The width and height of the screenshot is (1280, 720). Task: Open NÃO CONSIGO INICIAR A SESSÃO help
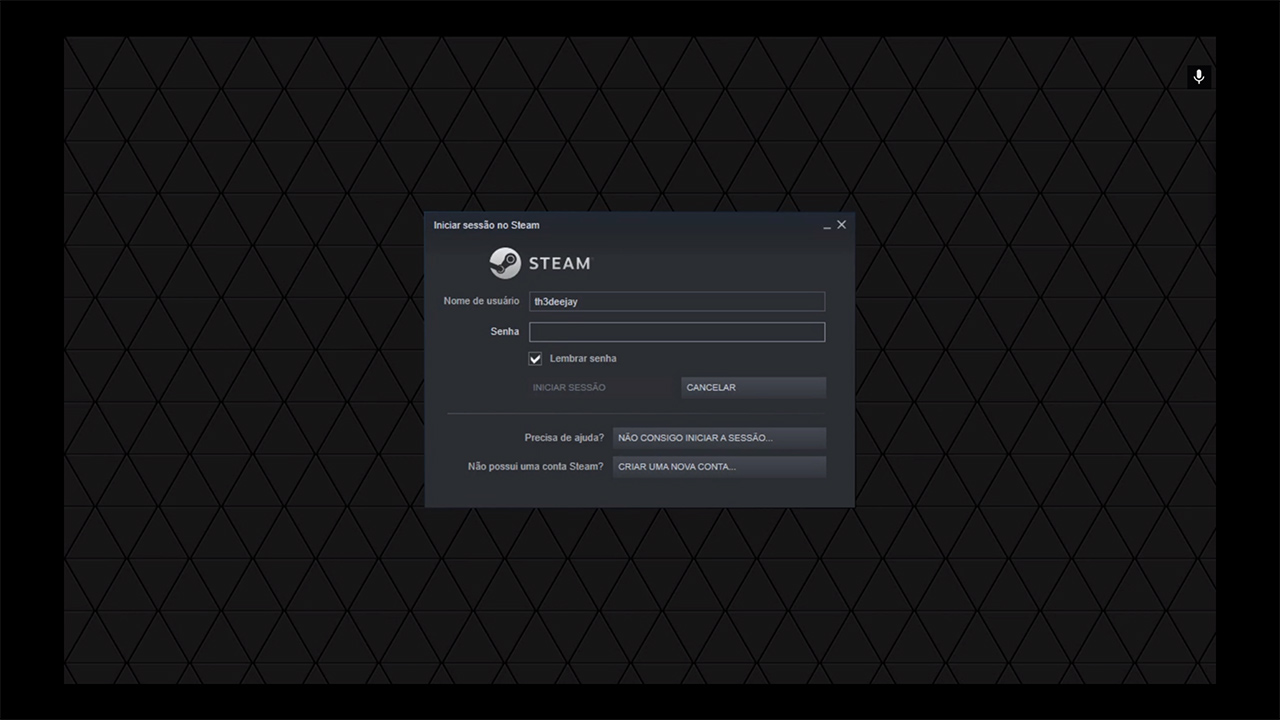(719, 438)
